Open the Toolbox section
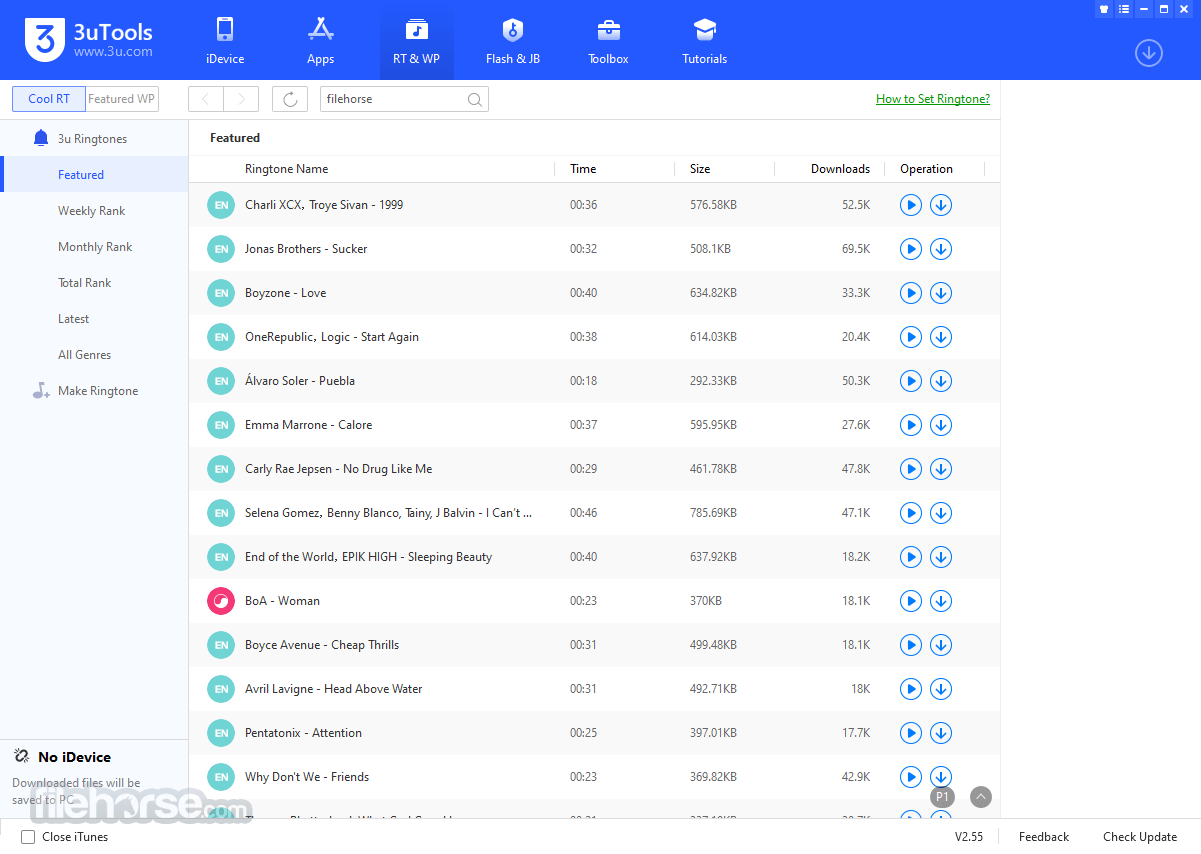This screenshot has width=1201, height=854. click(x=608, y=41)
